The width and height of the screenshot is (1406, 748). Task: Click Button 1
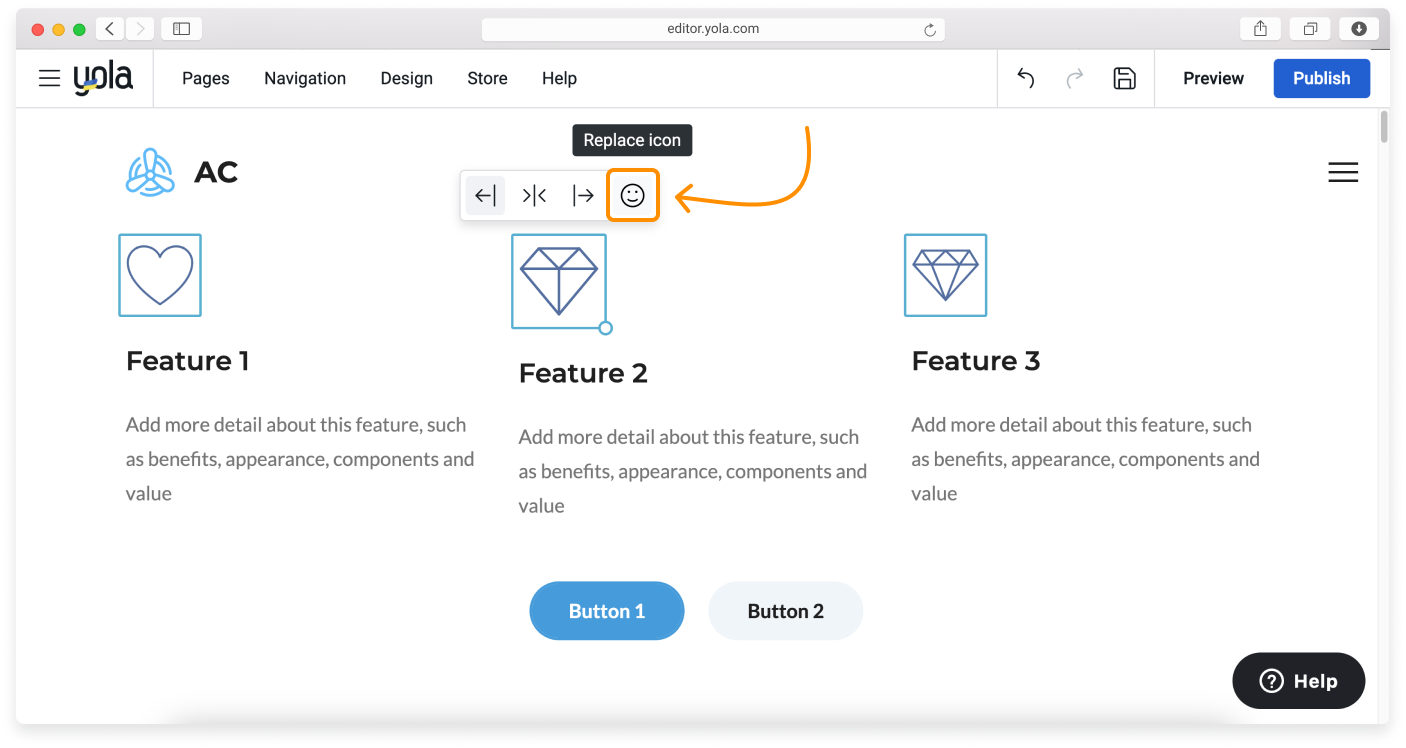(x=606, y=611)
